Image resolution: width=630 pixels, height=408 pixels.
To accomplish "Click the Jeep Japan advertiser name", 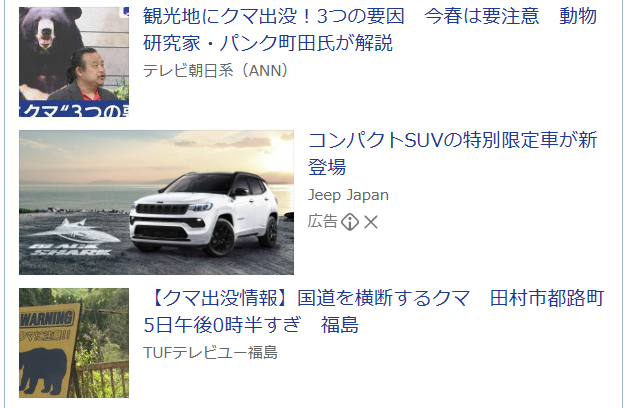I will [x=348, y=195].
